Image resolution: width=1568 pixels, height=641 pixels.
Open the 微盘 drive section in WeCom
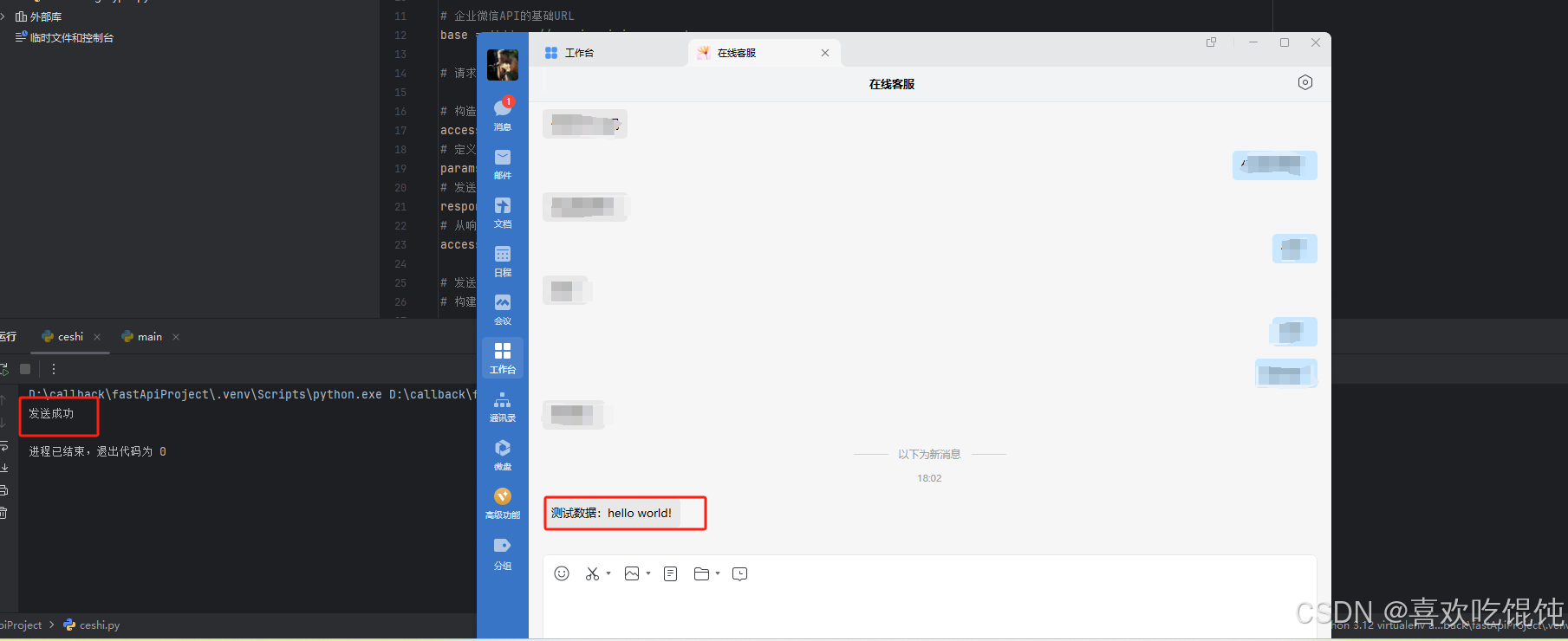point(503,454)
